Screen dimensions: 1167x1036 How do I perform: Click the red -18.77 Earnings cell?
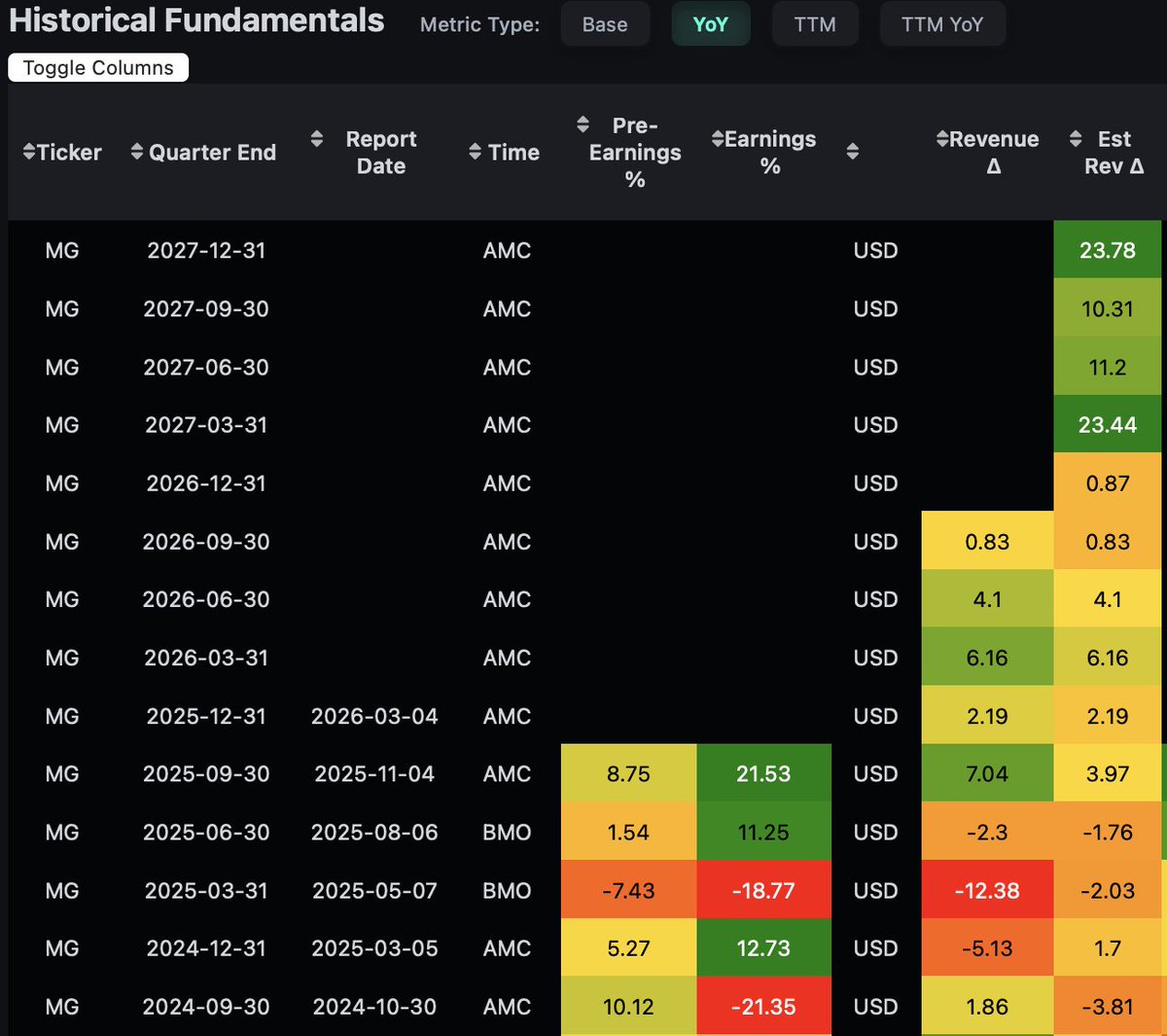pyautogui.click(x=764, y=889)
